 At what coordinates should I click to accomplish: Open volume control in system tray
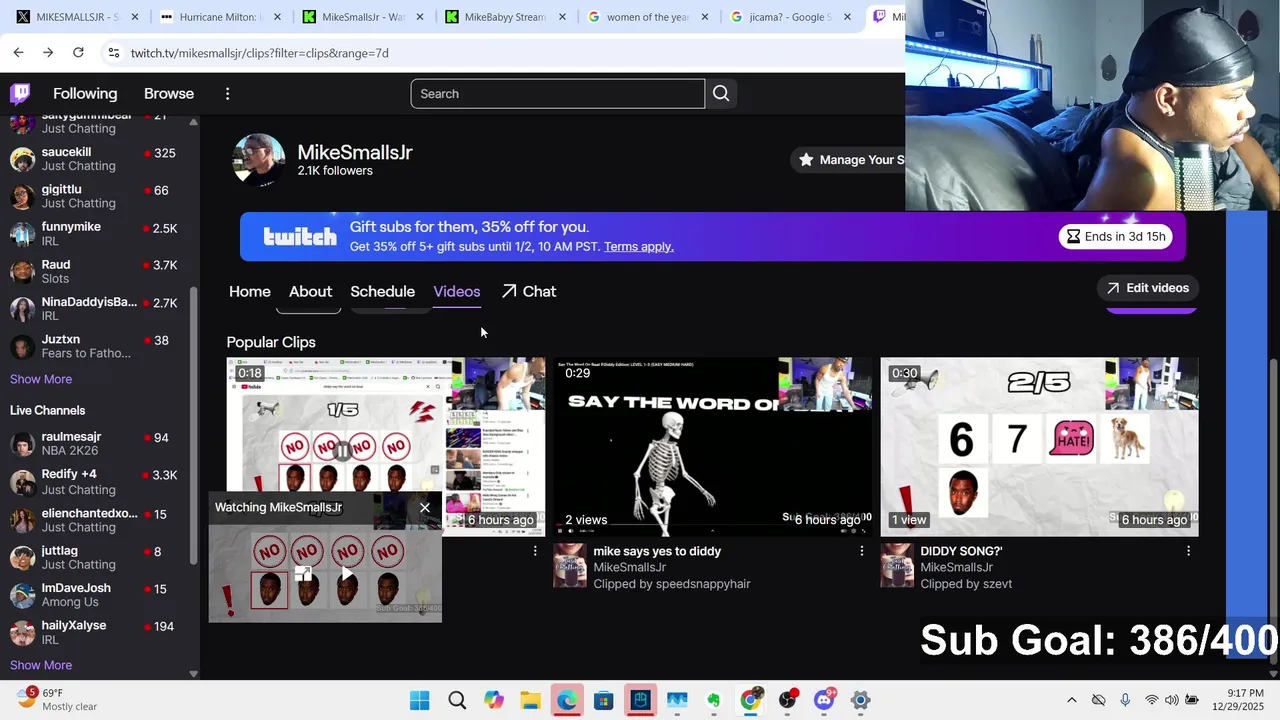[1172, 700]
